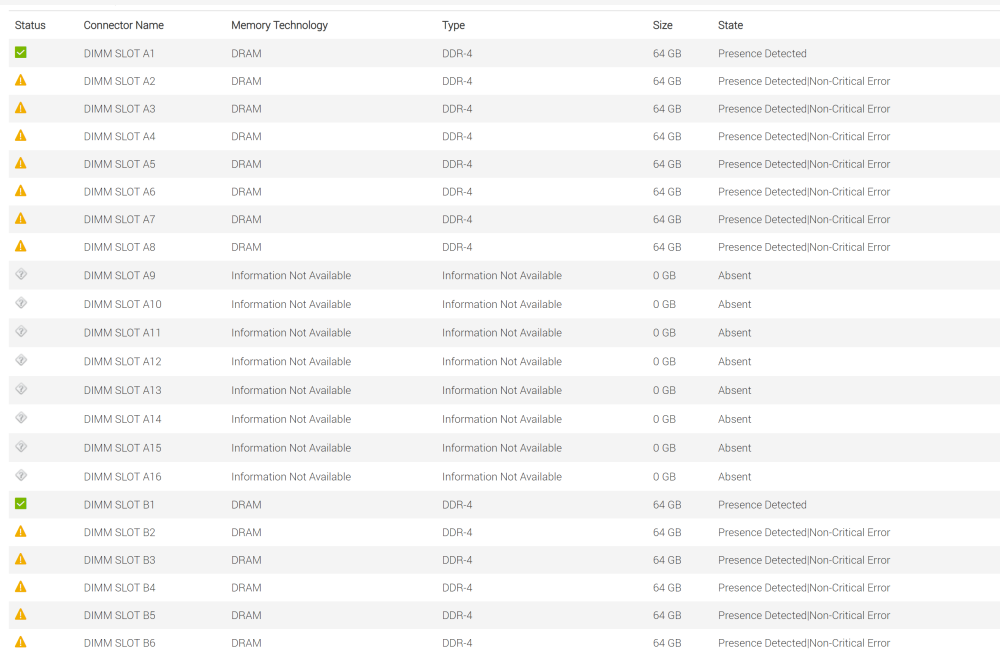
Task: Click the green OK status icon for DIMM SLOT A1
Action: click(20, 52)
